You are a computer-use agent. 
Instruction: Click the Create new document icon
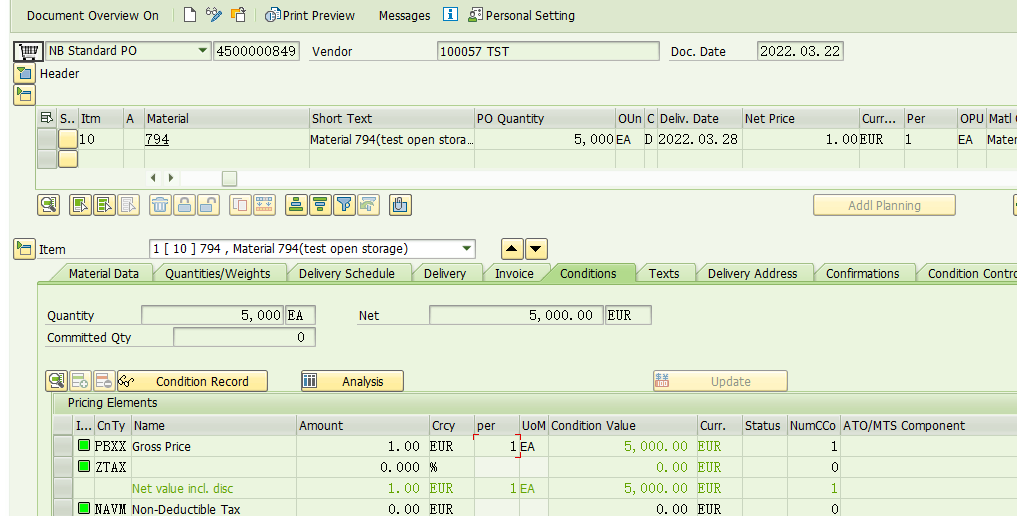tap(190, 15)
